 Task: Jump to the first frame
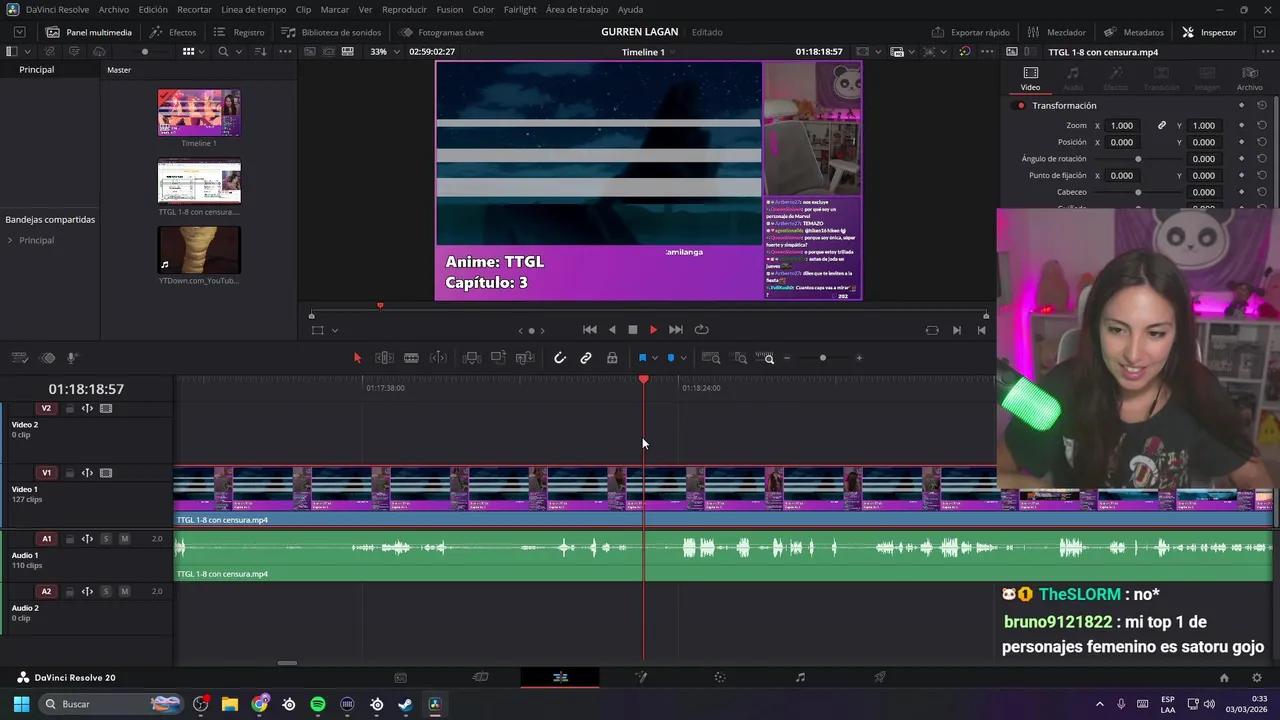pos(590,330)
